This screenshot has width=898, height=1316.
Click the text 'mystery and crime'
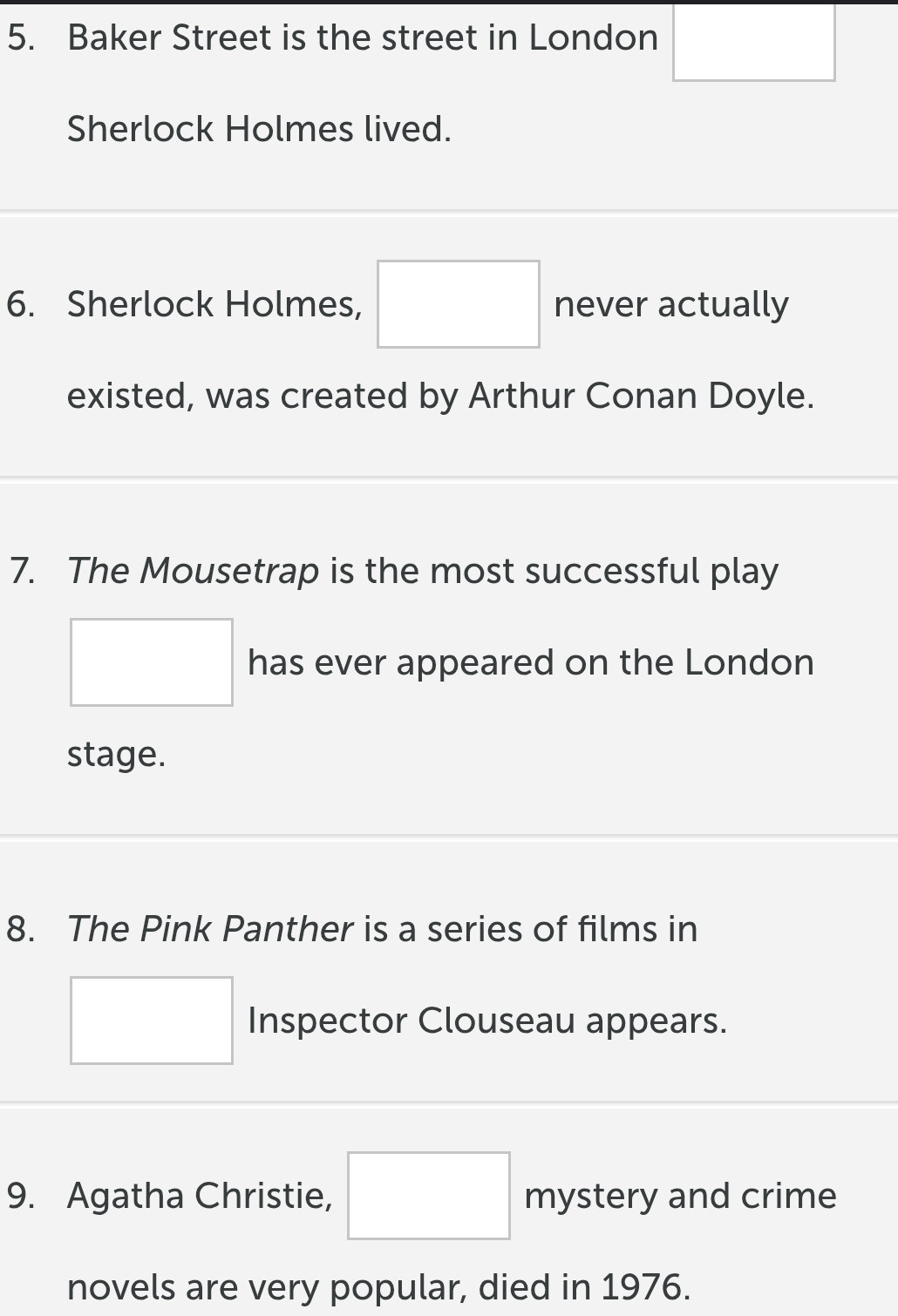point(680,1196)
